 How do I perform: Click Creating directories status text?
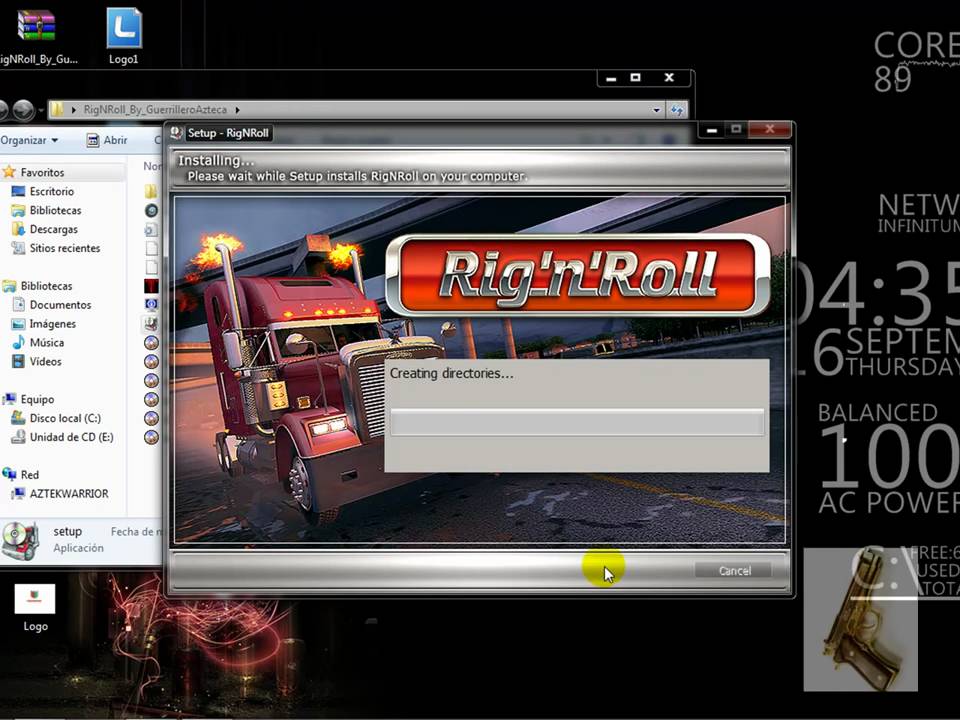pos(451,373)
